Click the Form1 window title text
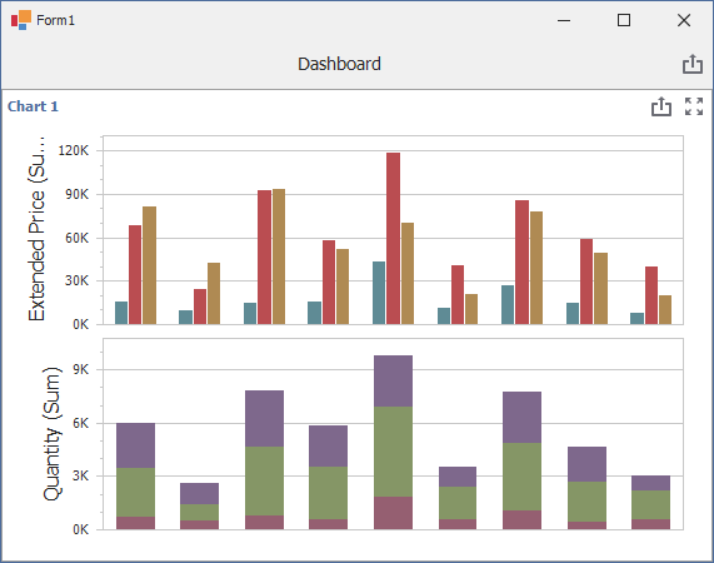Screen dimensions: 714x563 coord(56,21)
